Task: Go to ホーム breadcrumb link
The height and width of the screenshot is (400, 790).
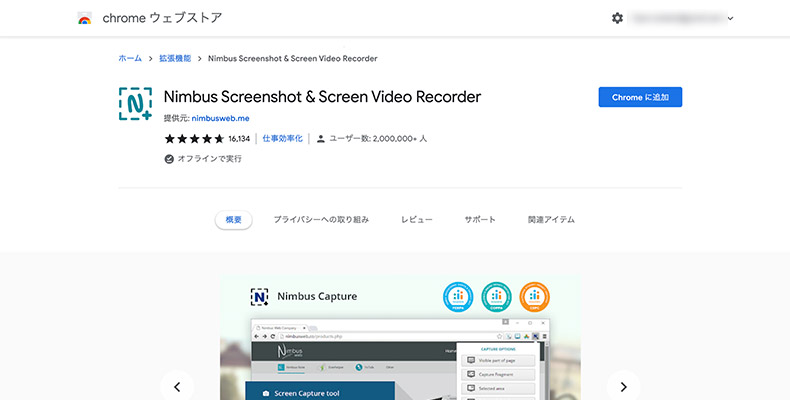Action: click(x=130, y=58)
